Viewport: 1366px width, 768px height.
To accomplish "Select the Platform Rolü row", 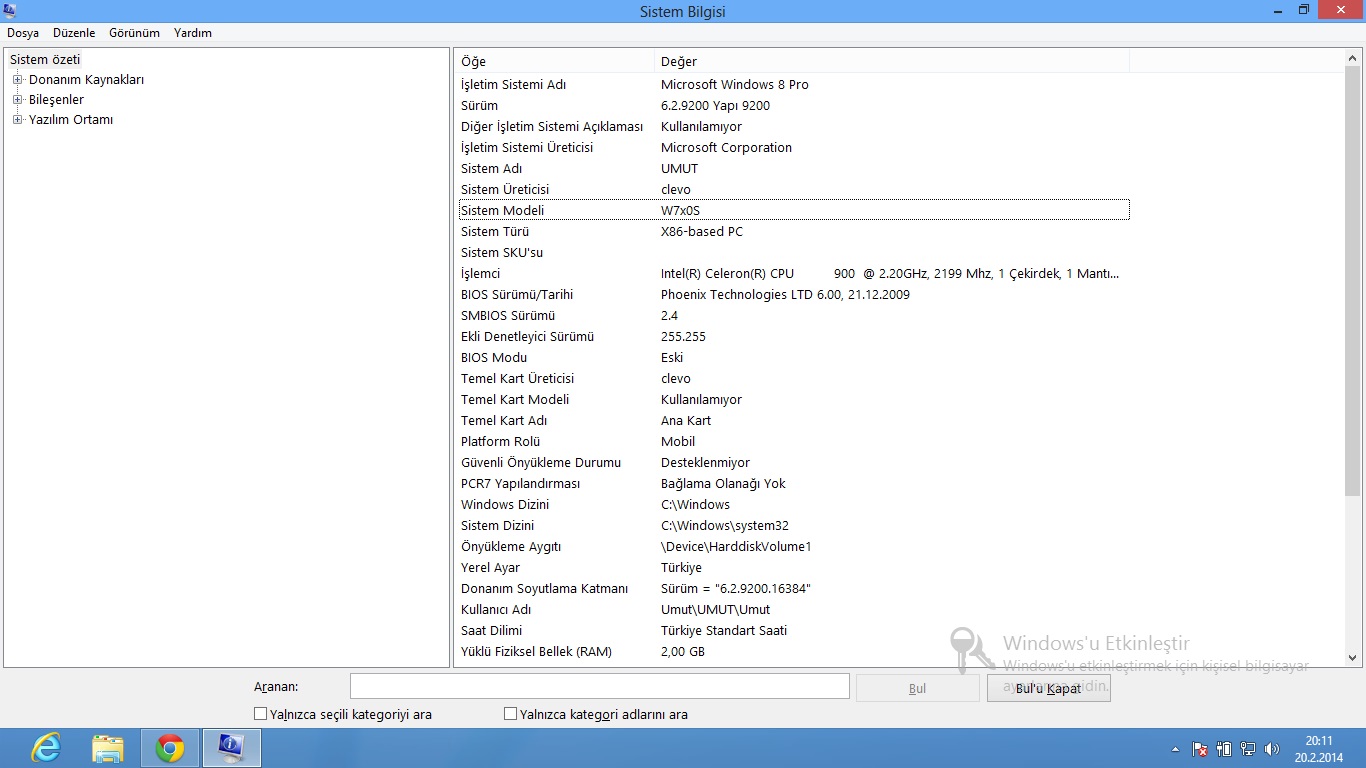I will [794, 442].
